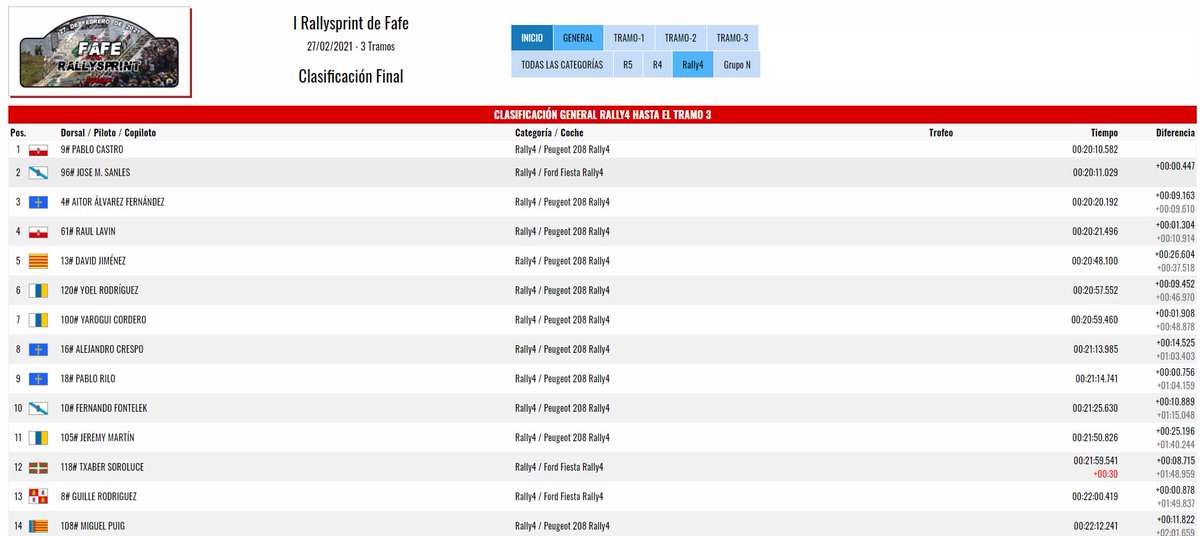The image size is (1200, 536).
Task: Click difference +00:00.447 for Sanles
Action: [x=1174, y=167]
